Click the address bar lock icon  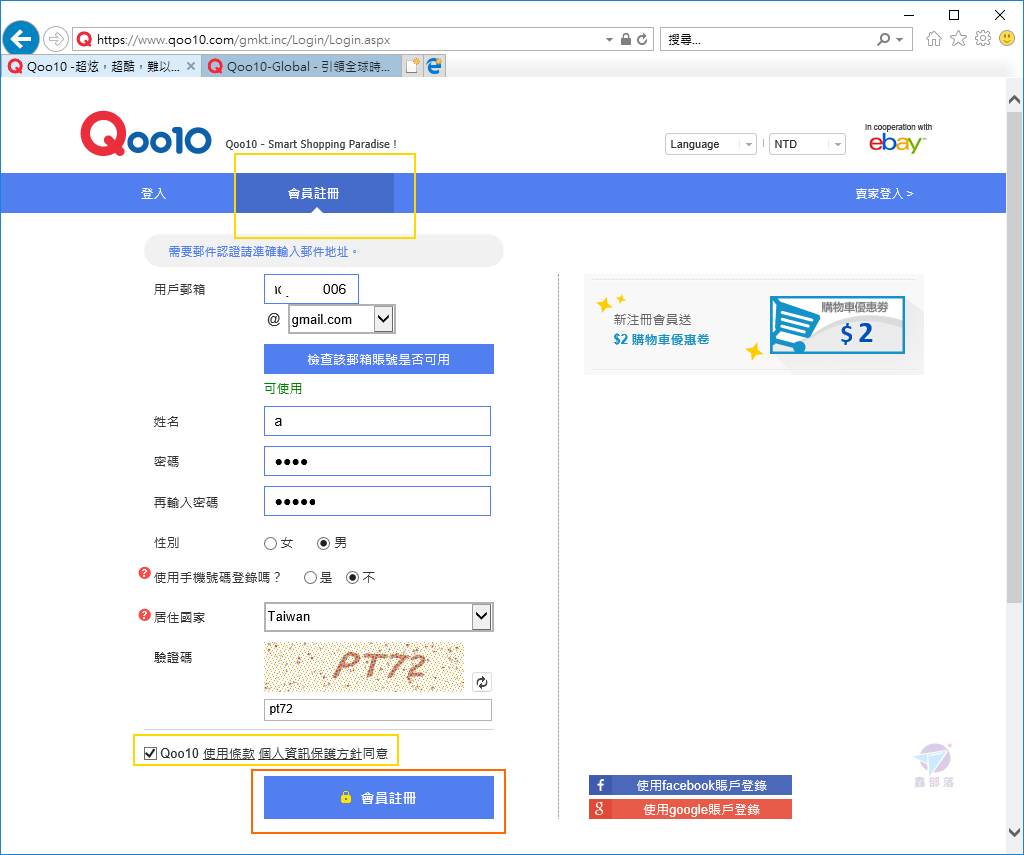pyautogui.click(x=626, y=39)
